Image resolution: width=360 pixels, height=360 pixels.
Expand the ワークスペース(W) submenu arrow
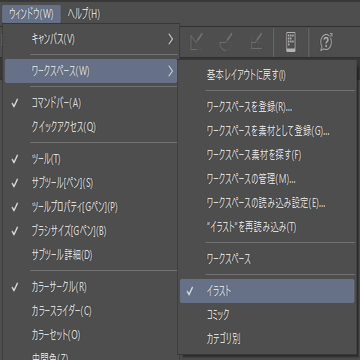click(171, 71)
